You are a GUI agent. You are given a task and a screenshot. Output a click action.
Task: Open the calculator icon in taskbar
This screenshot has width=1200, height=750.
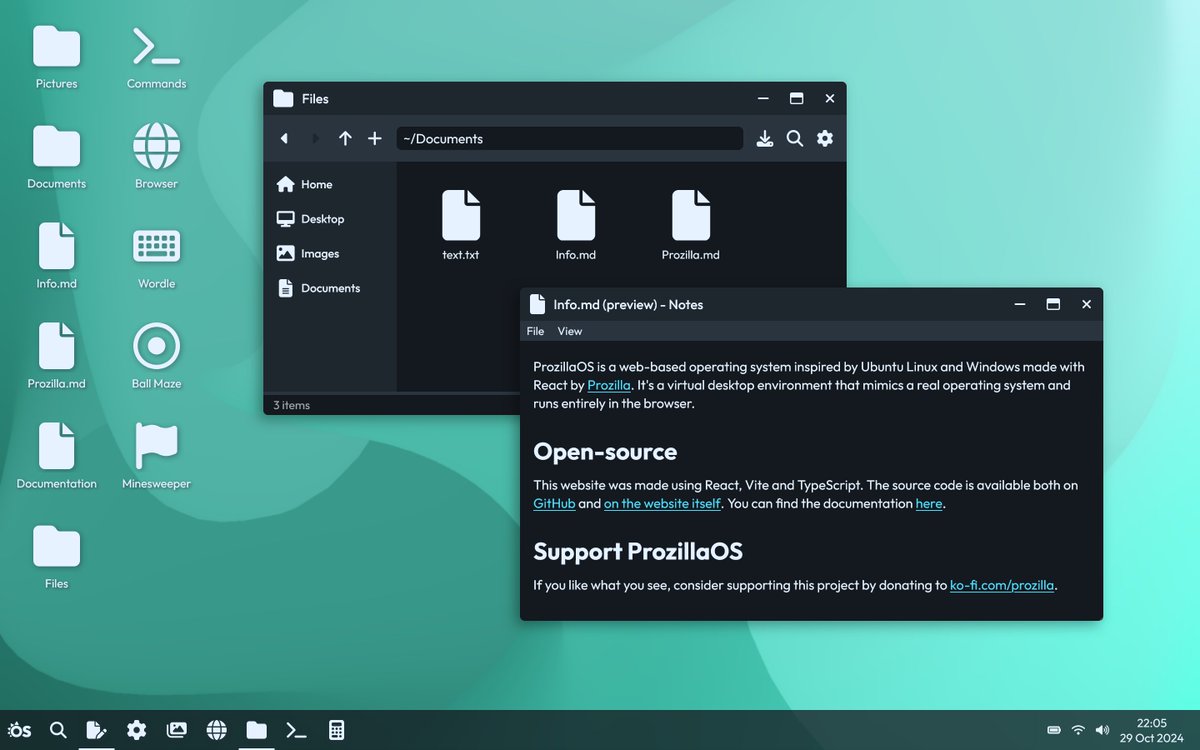(337, 730)
